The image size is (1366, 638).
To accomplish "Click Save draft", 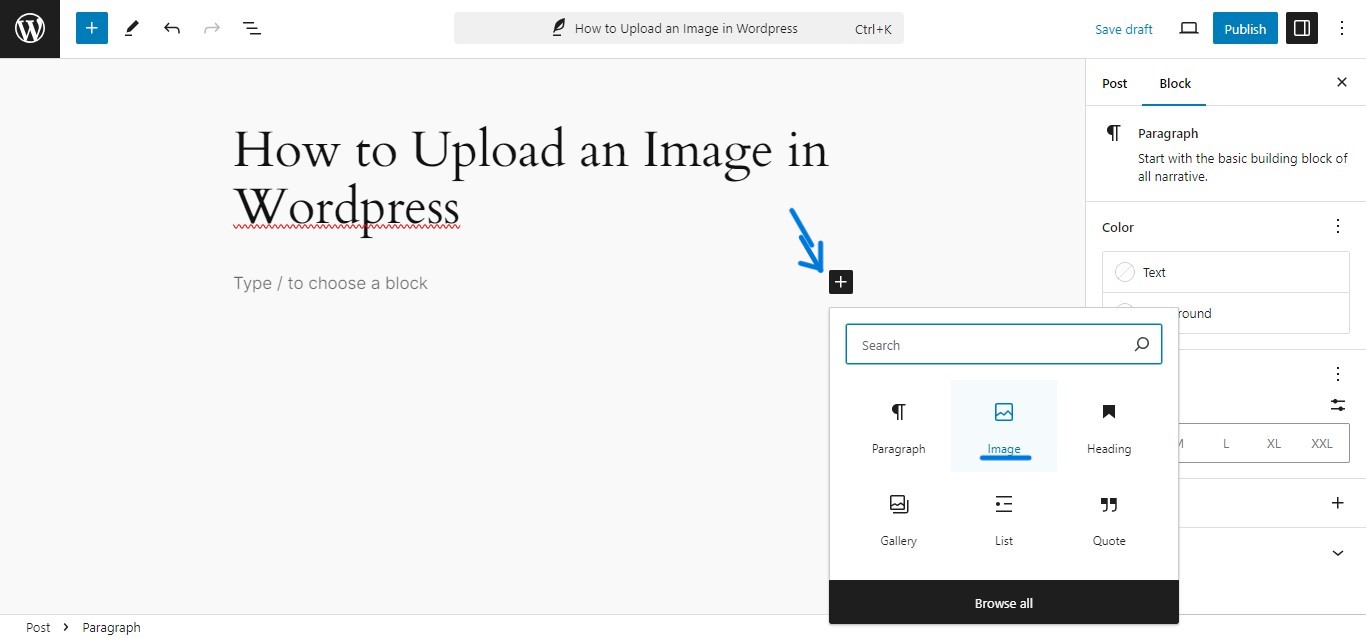I will pos(1124,29).
